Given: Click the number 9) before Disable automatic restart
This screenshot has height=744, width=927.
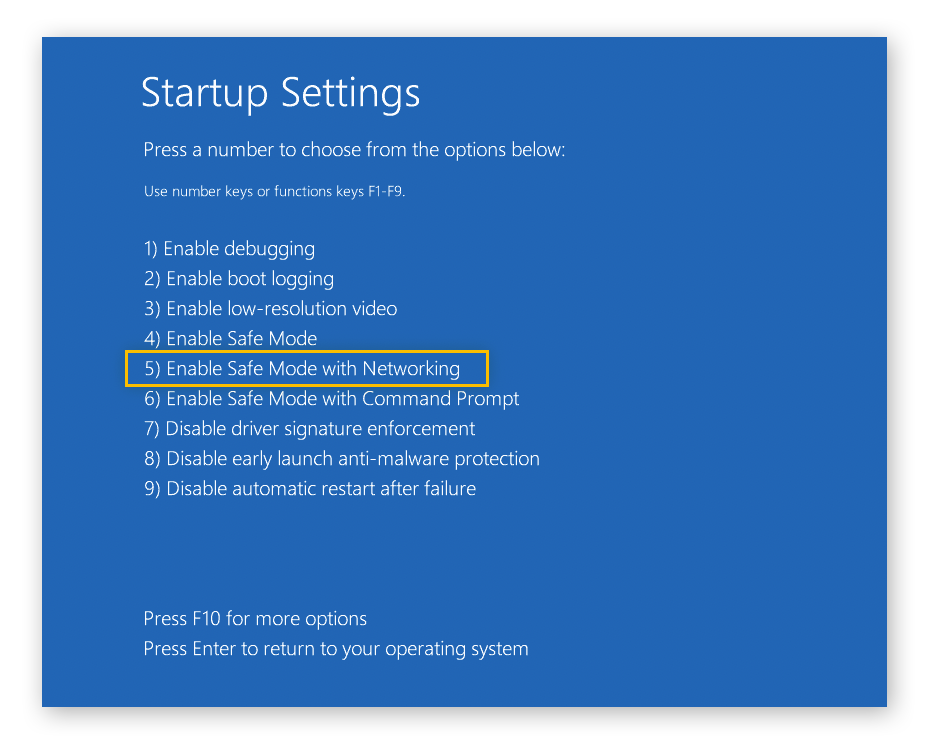Looking at the screenshot, I should click(x=151, y=489).
